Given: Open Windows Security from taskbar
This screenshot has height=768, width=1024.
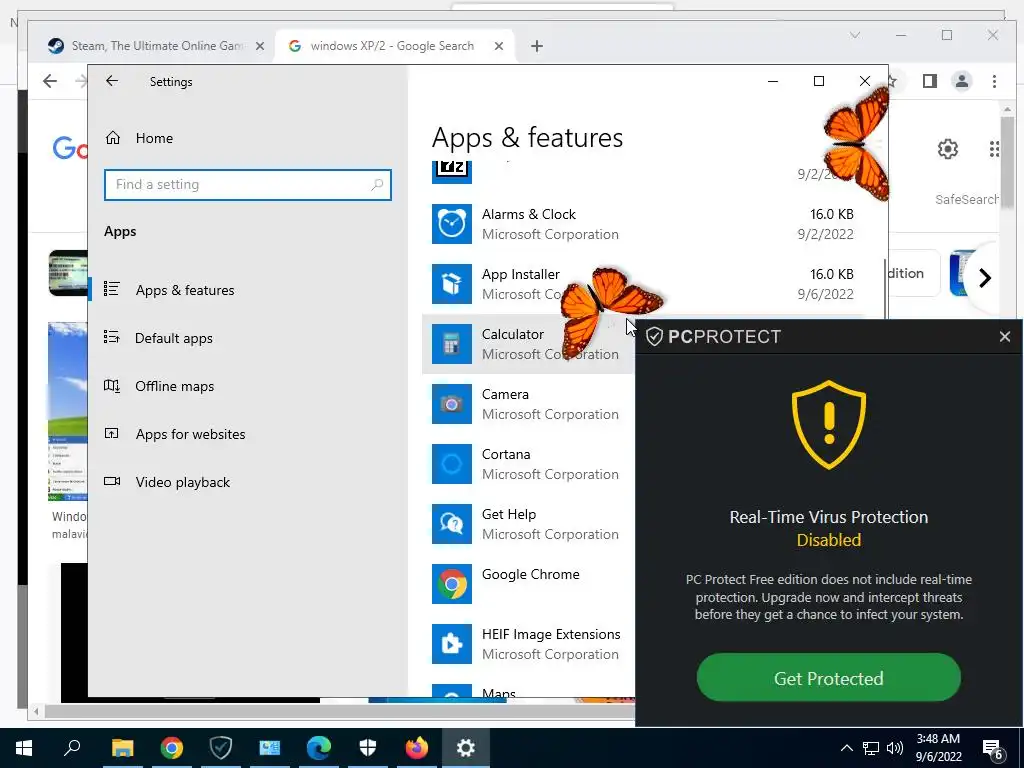Looking at the screenshot, I should (x=368, y=748).
